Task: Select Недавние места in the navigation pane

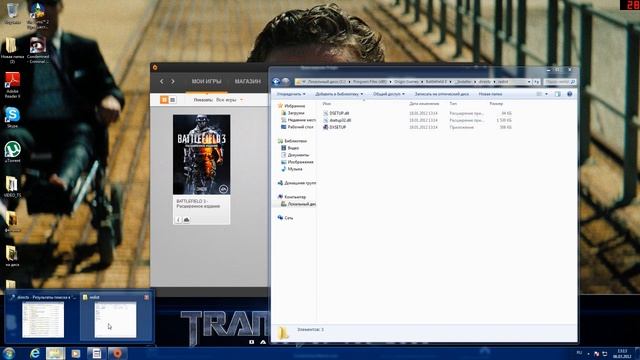Action: coord(298,120)
